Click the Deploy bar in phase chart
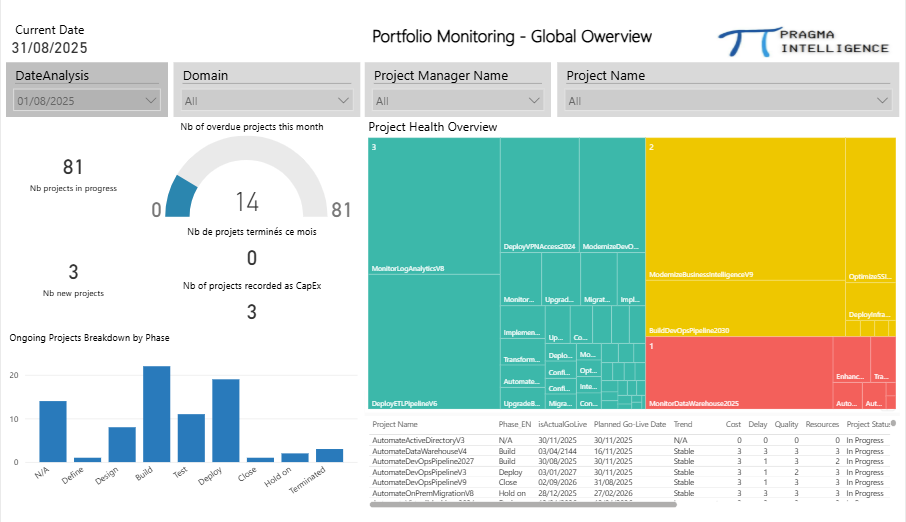Screen dimensions: 906x522 click(x=225, y=420)
